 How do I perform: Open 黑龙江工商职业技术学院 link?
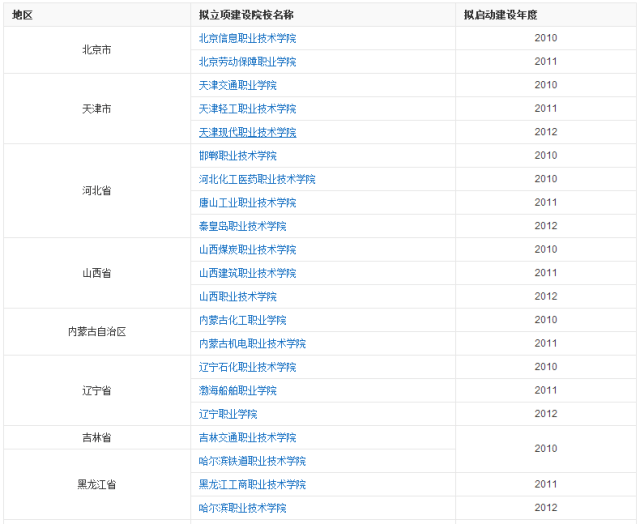(252, 484)
